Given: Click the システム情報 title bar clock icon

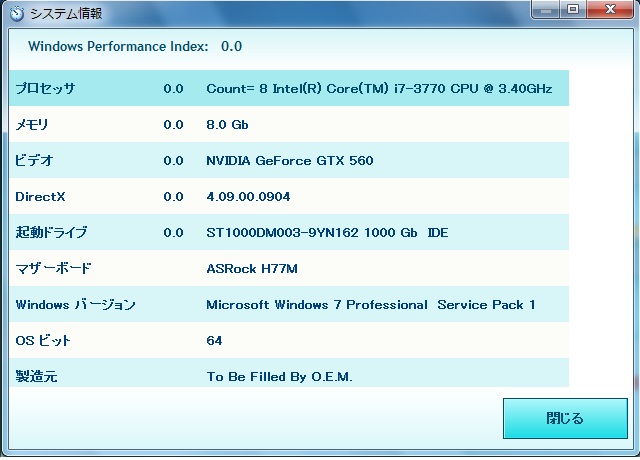Looking at the screenshot, I should click(x=17, y=13).
